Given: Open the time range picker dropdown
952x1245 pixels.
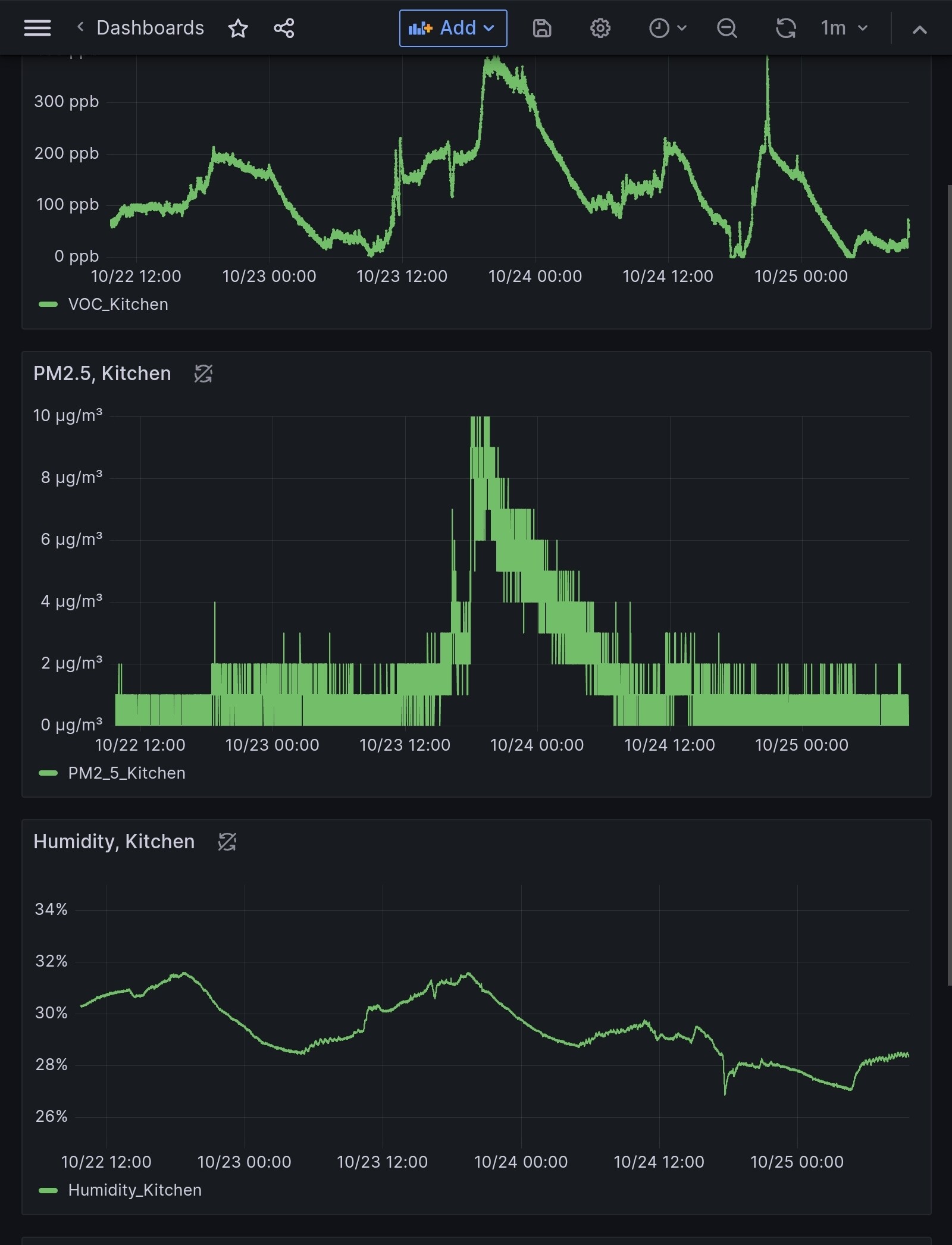Looking at the screenshot, I should (667, 28).
